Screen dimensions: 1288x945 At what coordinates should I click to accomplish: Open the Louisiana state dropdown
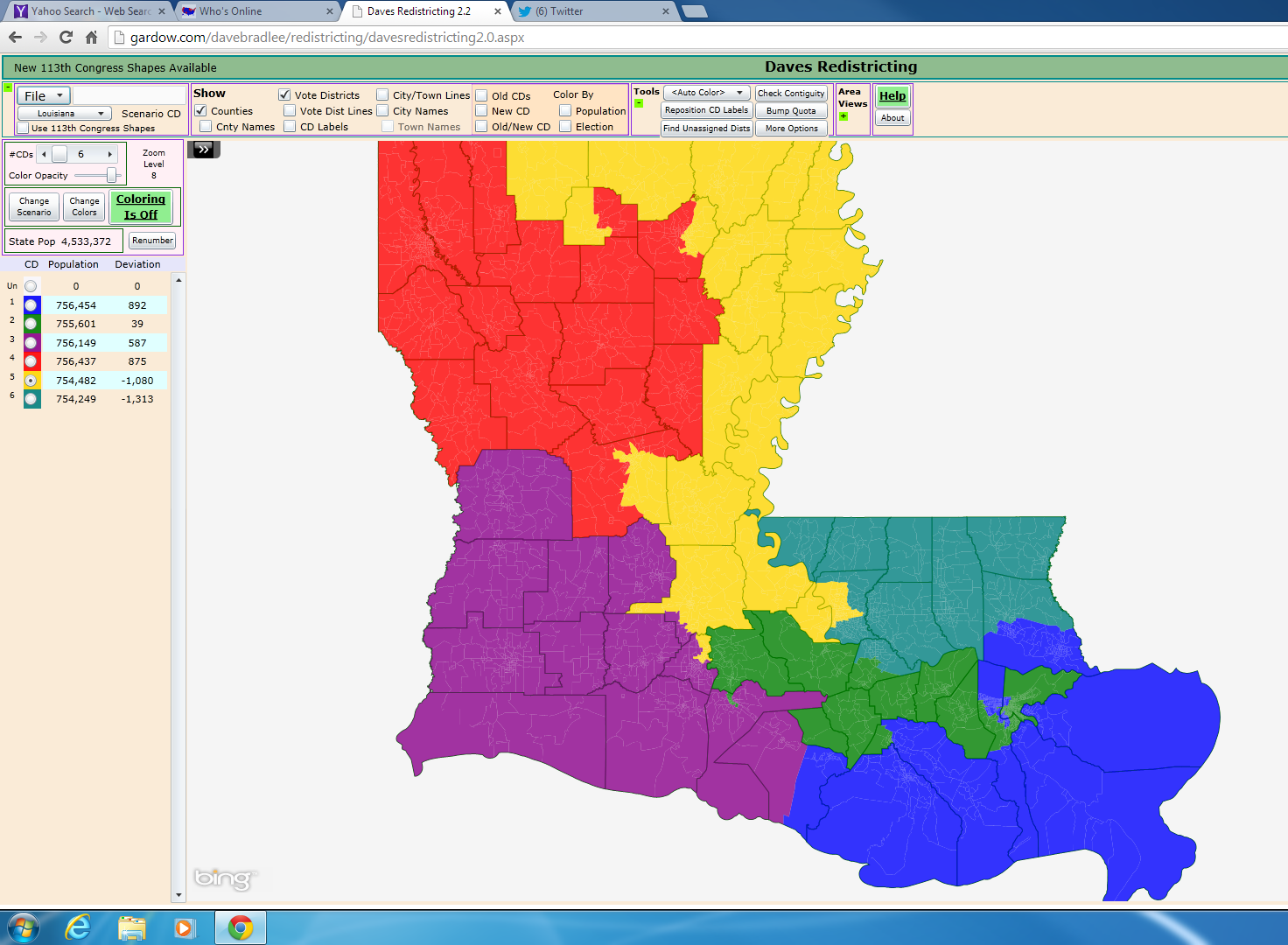pyautogui.click(x=64, y=113)
